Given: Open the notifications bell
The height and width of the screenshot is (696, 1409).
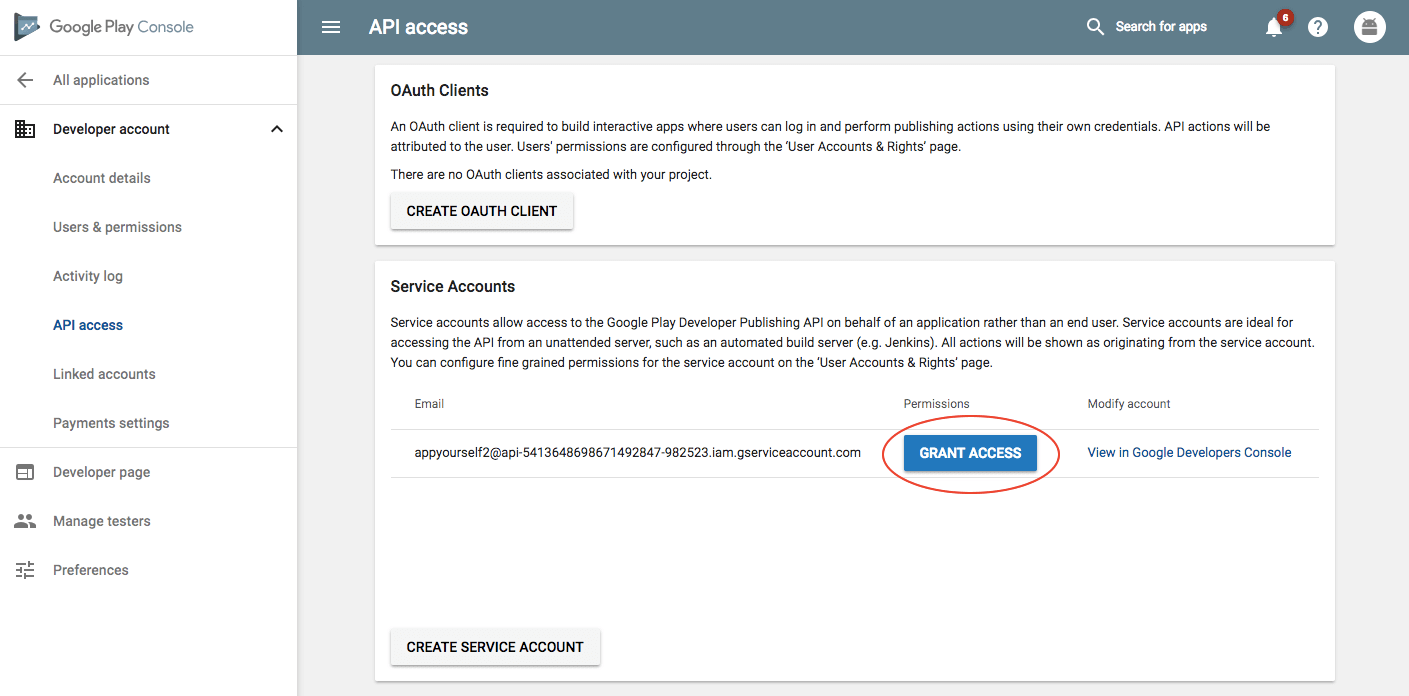Looking at the screenshot, I should click(x=1274, y=27).
